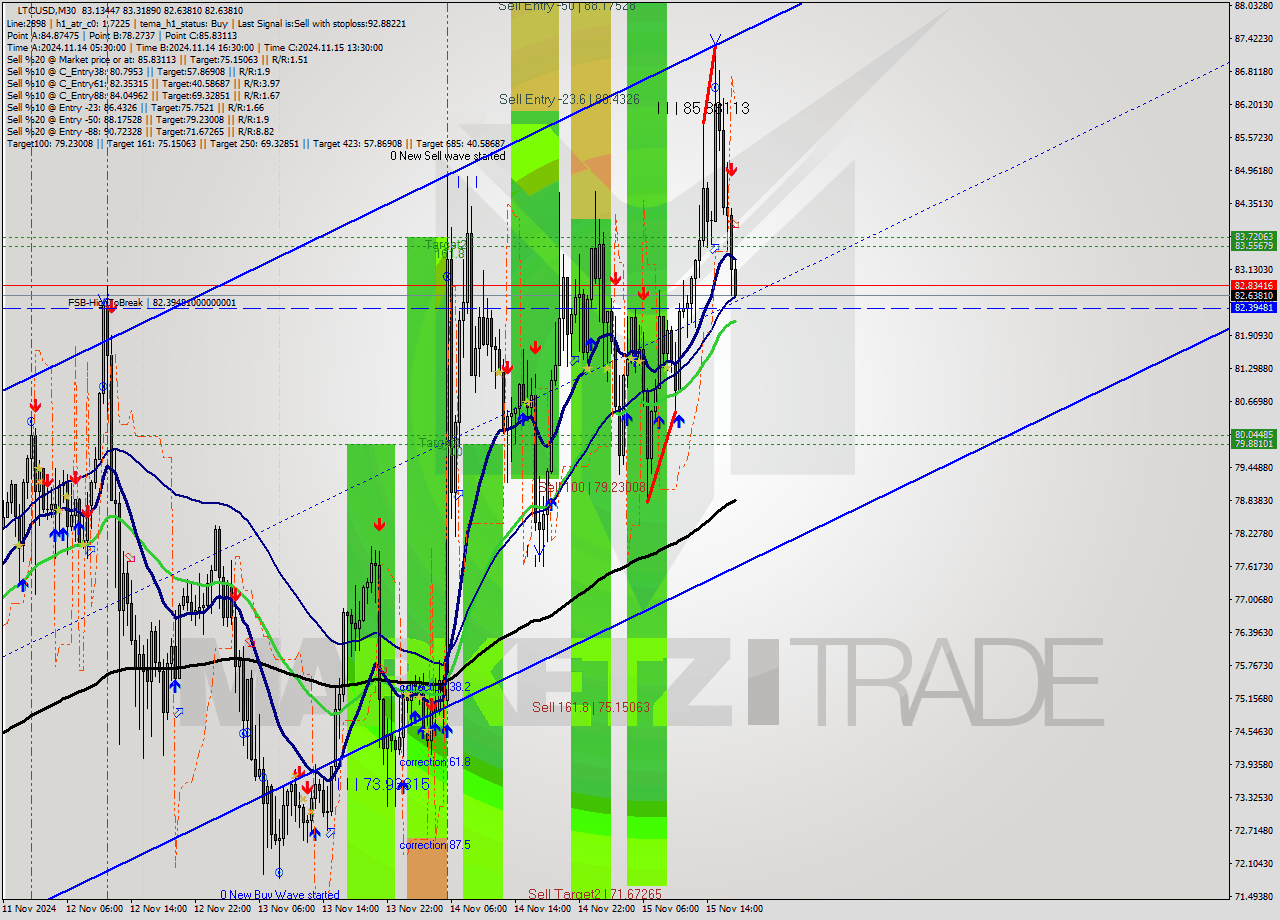
Task: Click the 'correction 38.2' label
Action: click(x=435, y=687)
